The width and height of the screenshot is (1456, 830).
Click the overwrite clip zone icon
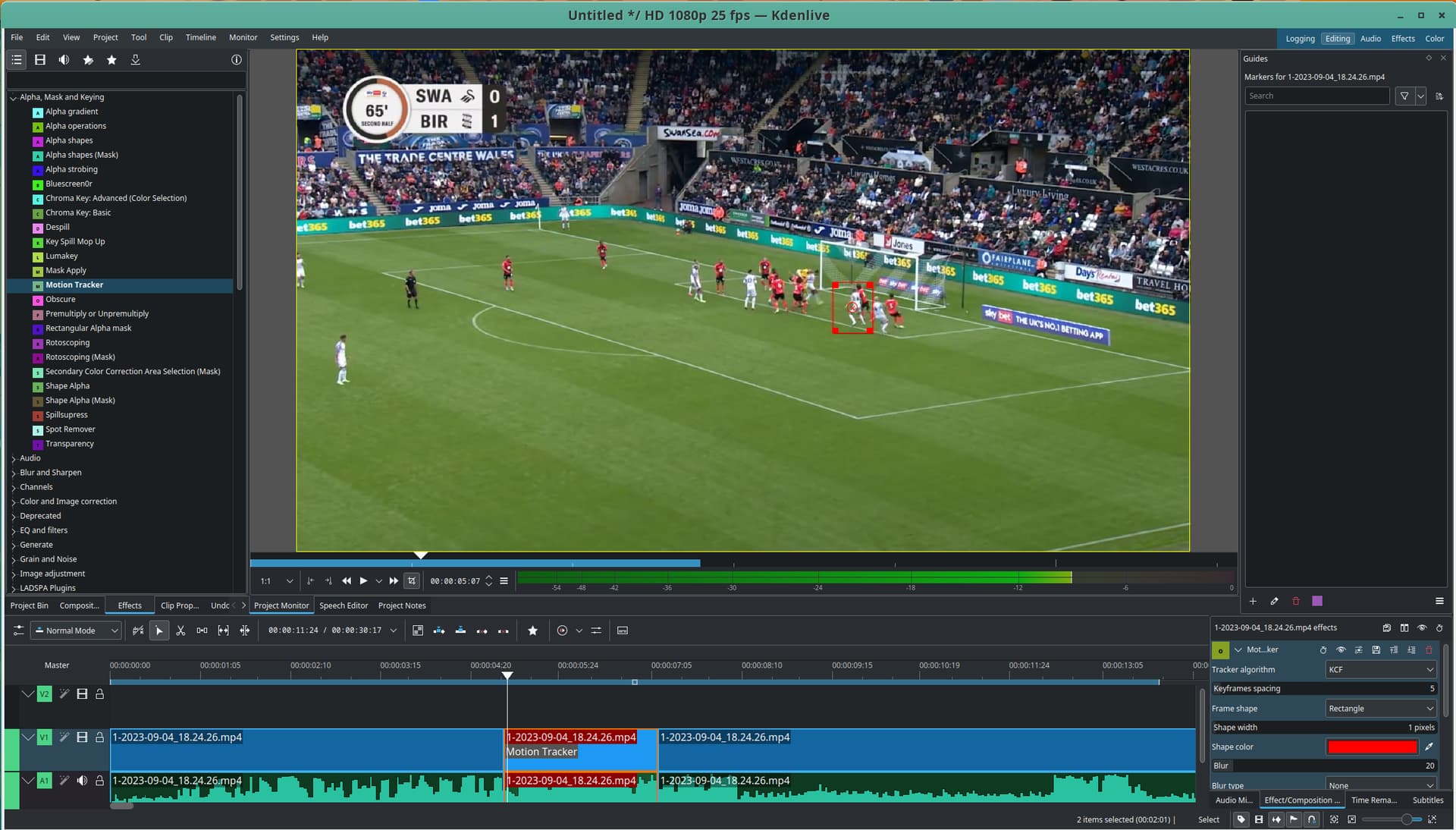pyautogui.click(x=460, y=630)
